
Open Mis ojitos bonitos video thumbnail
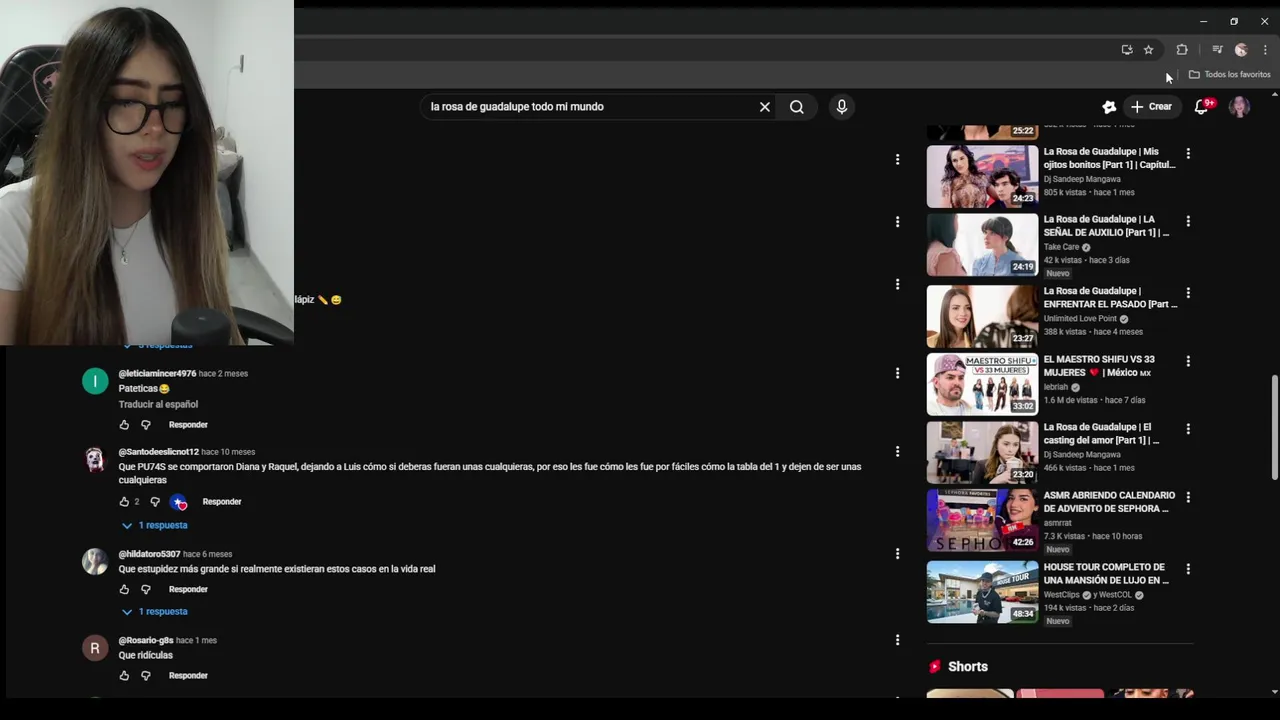coord(982,176)
